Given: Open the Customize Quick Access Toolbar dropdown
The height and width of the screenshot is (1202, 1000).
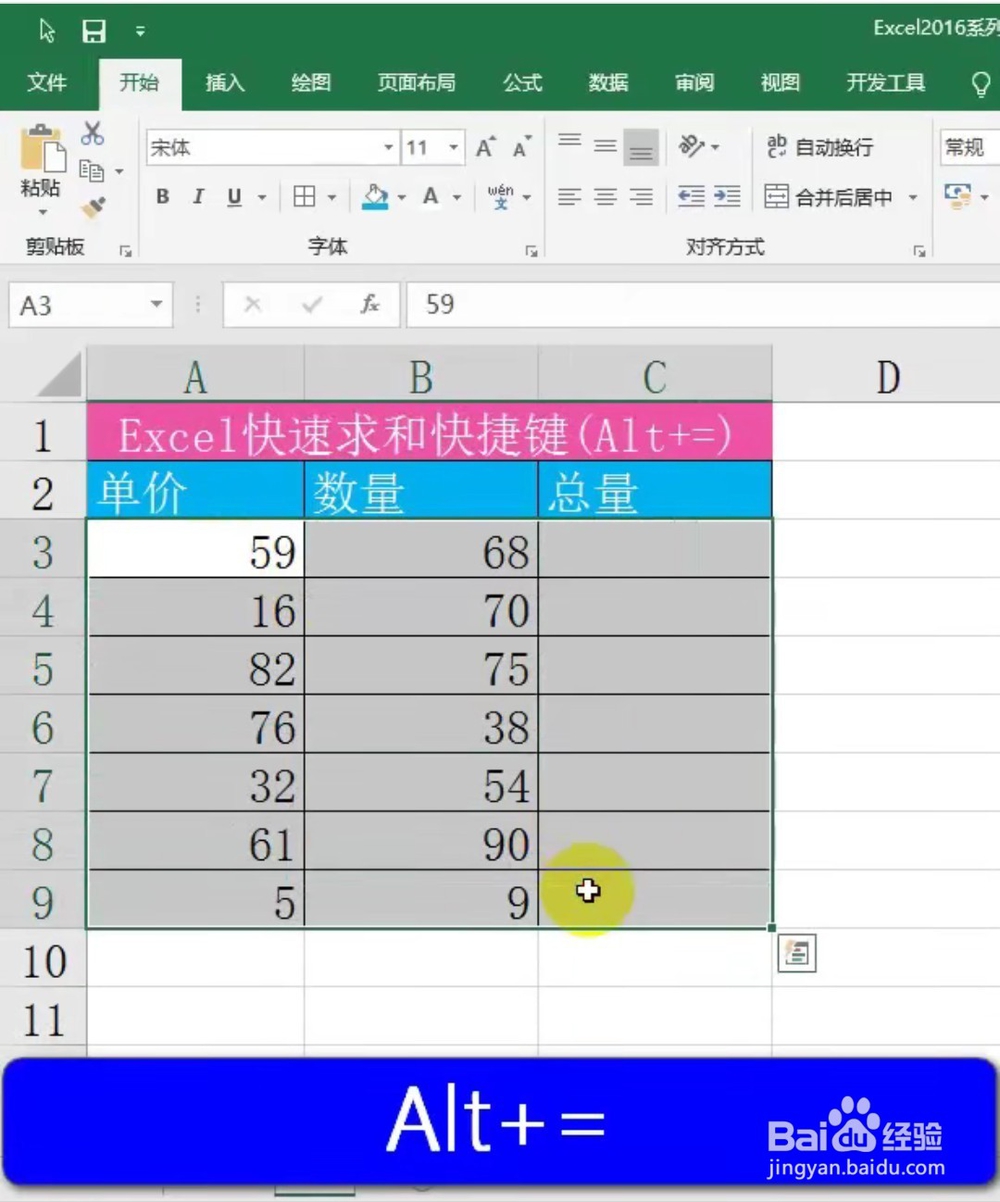Looking at the screenshot, I should (140, 32).
